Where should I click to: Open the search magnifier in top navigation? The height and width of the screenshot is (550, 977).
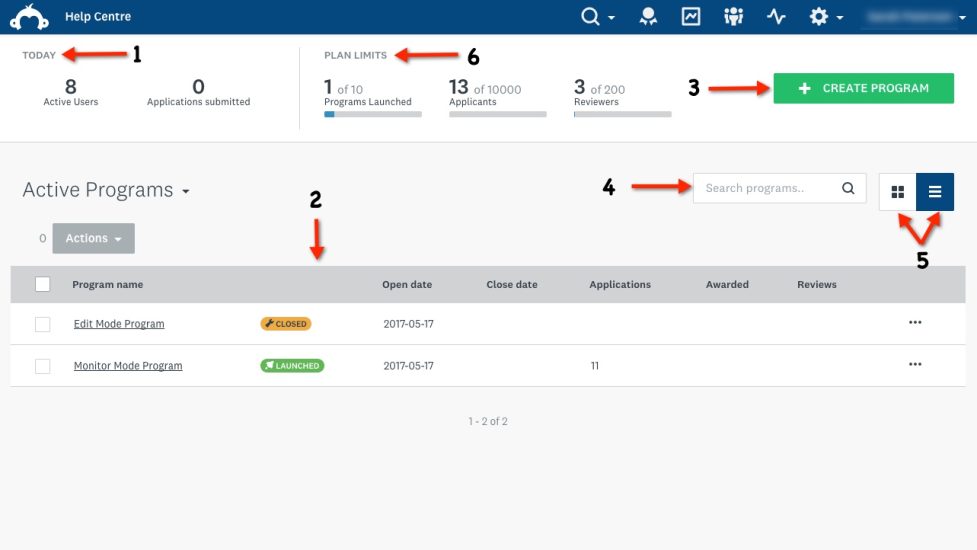pyautogui.click(x=593, y=17)
